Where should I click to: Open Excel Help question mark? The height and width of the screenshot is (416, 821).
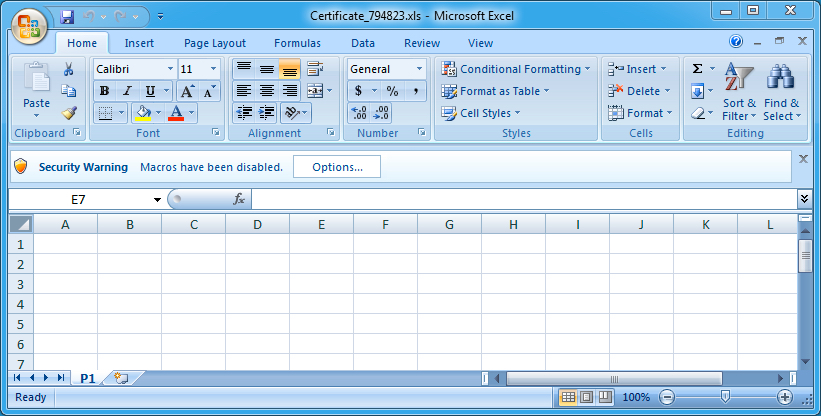736,41
